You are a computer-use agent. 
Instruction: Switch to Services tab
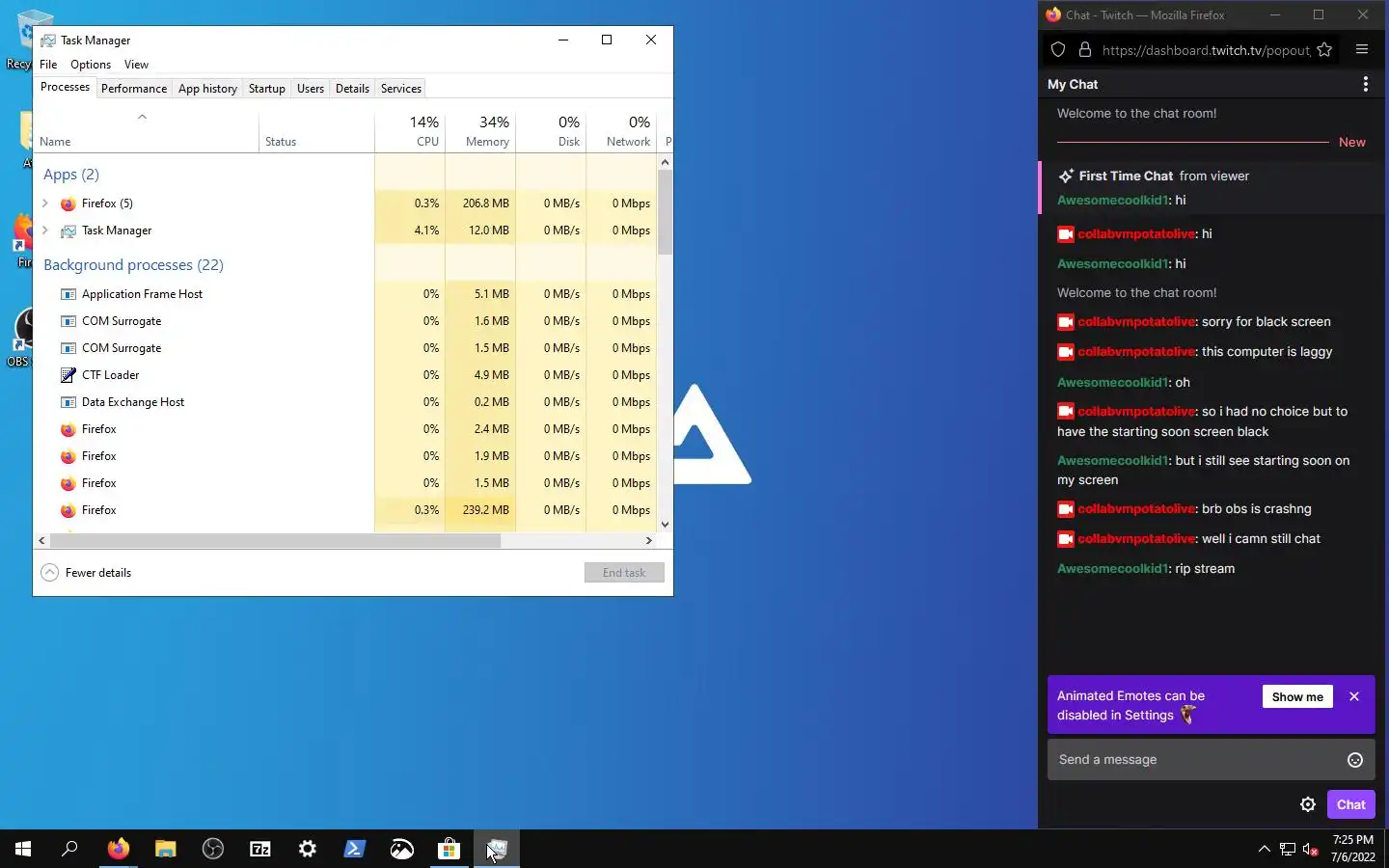[x=401, y=89]
